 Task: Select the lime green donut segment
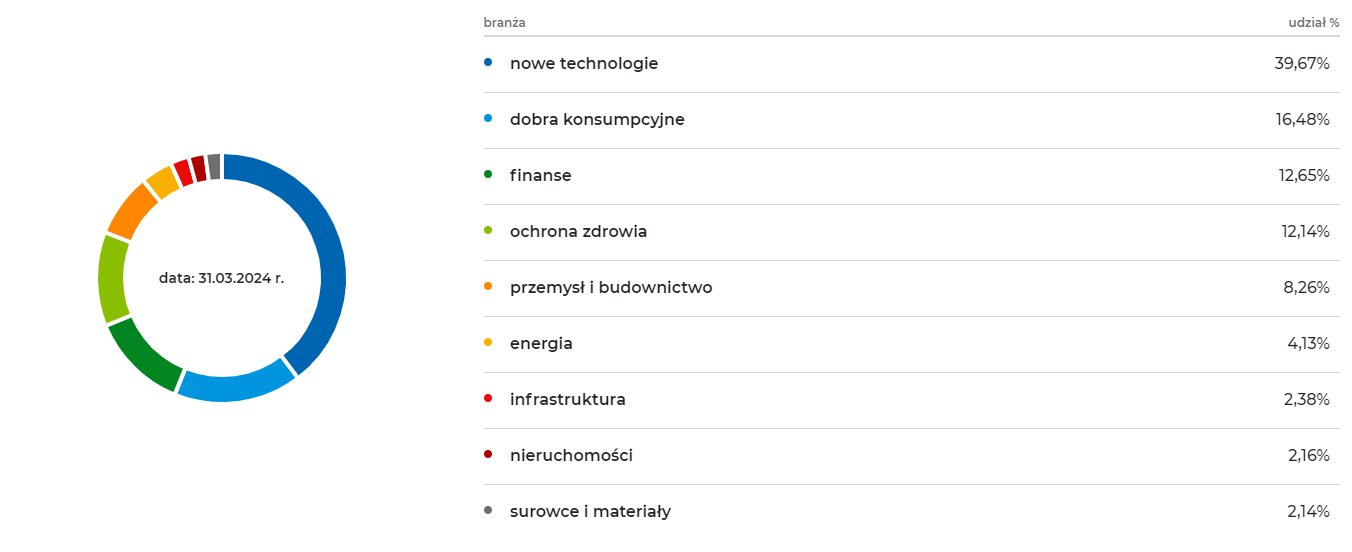[113, 278]
